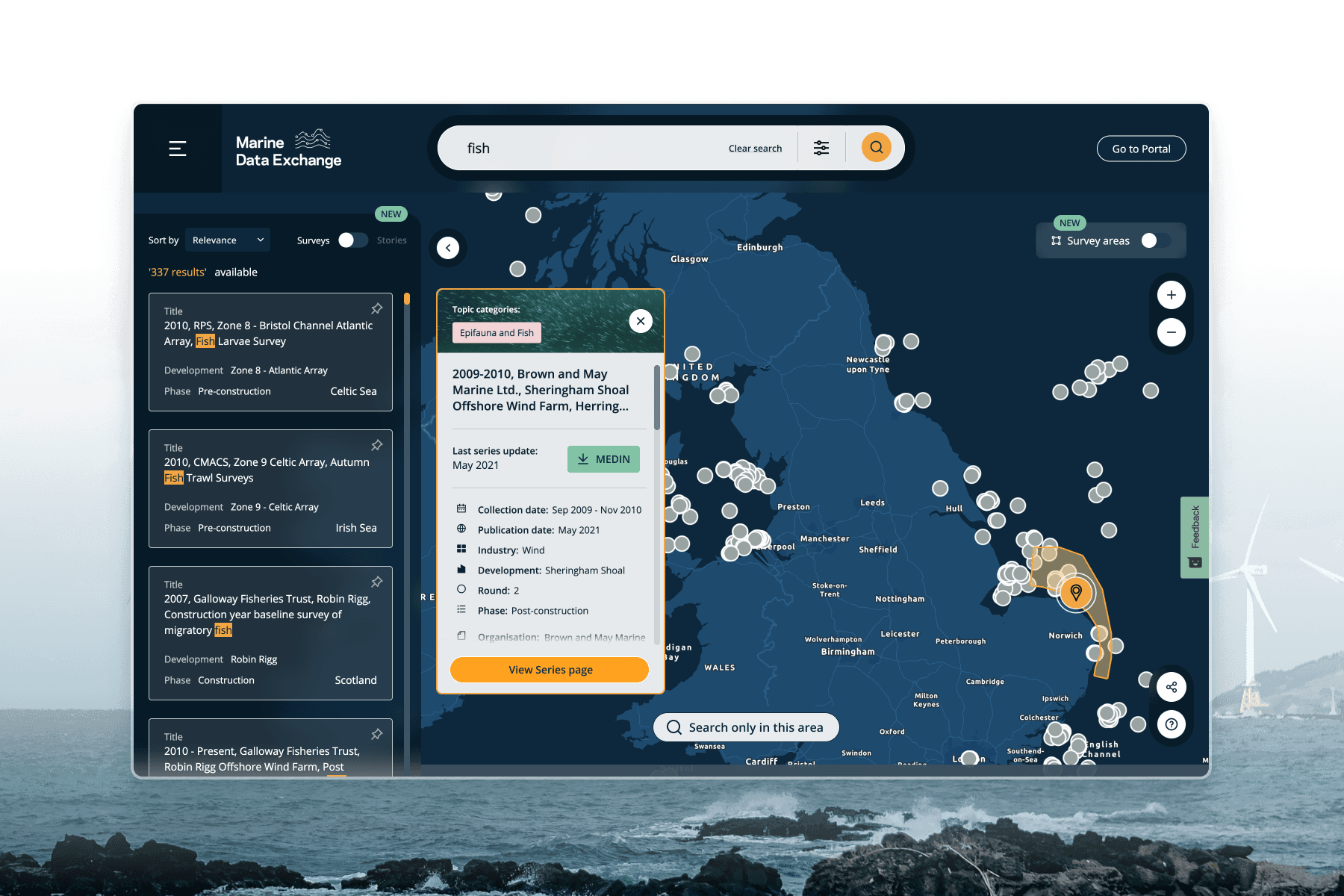Screen dimensions: 1344x896
Task: Click the Marine Data Exchange logo
Action: [x=288, y=149]
